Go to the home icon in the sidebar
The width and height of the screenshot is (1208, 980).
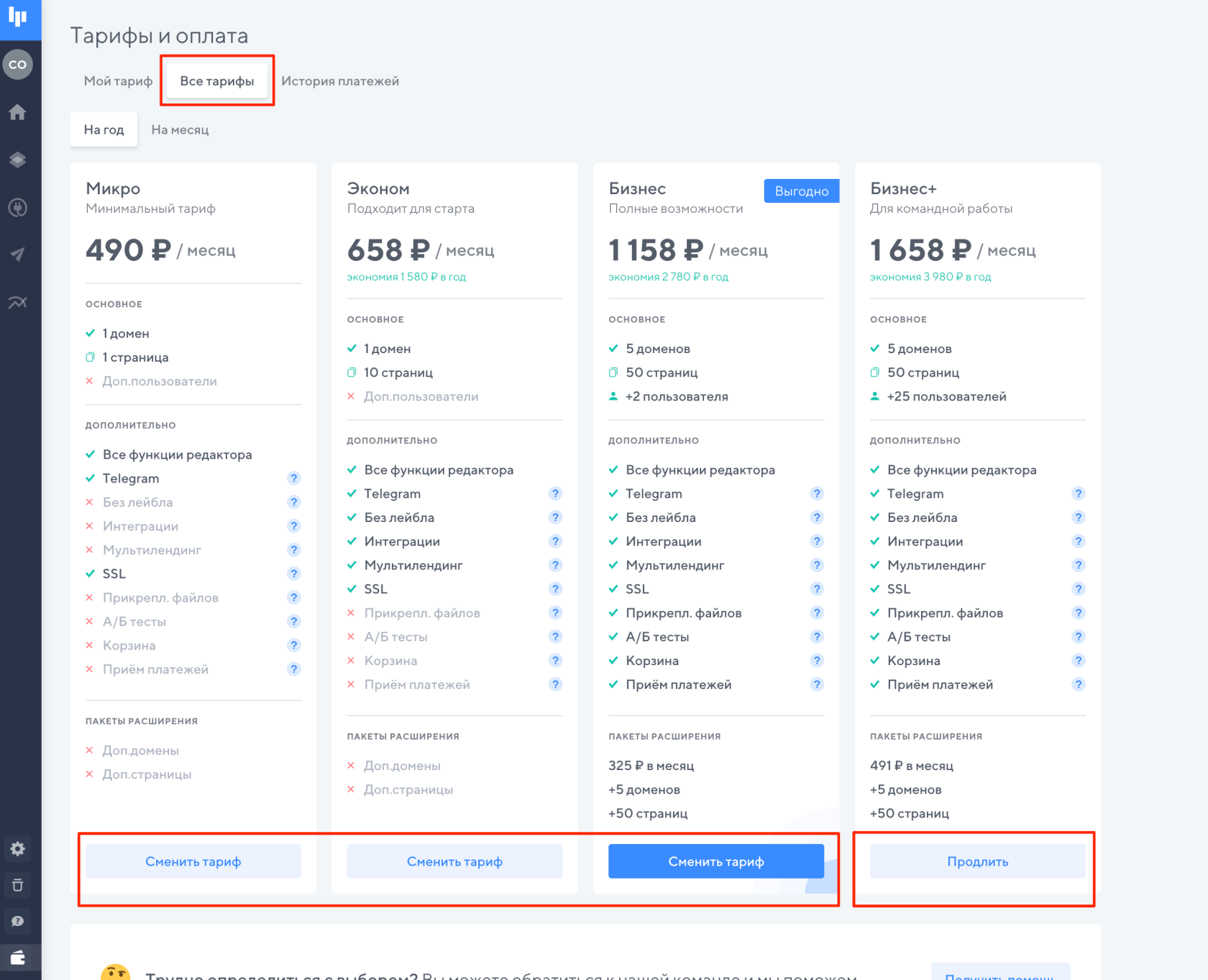click(x=18, y=112)
